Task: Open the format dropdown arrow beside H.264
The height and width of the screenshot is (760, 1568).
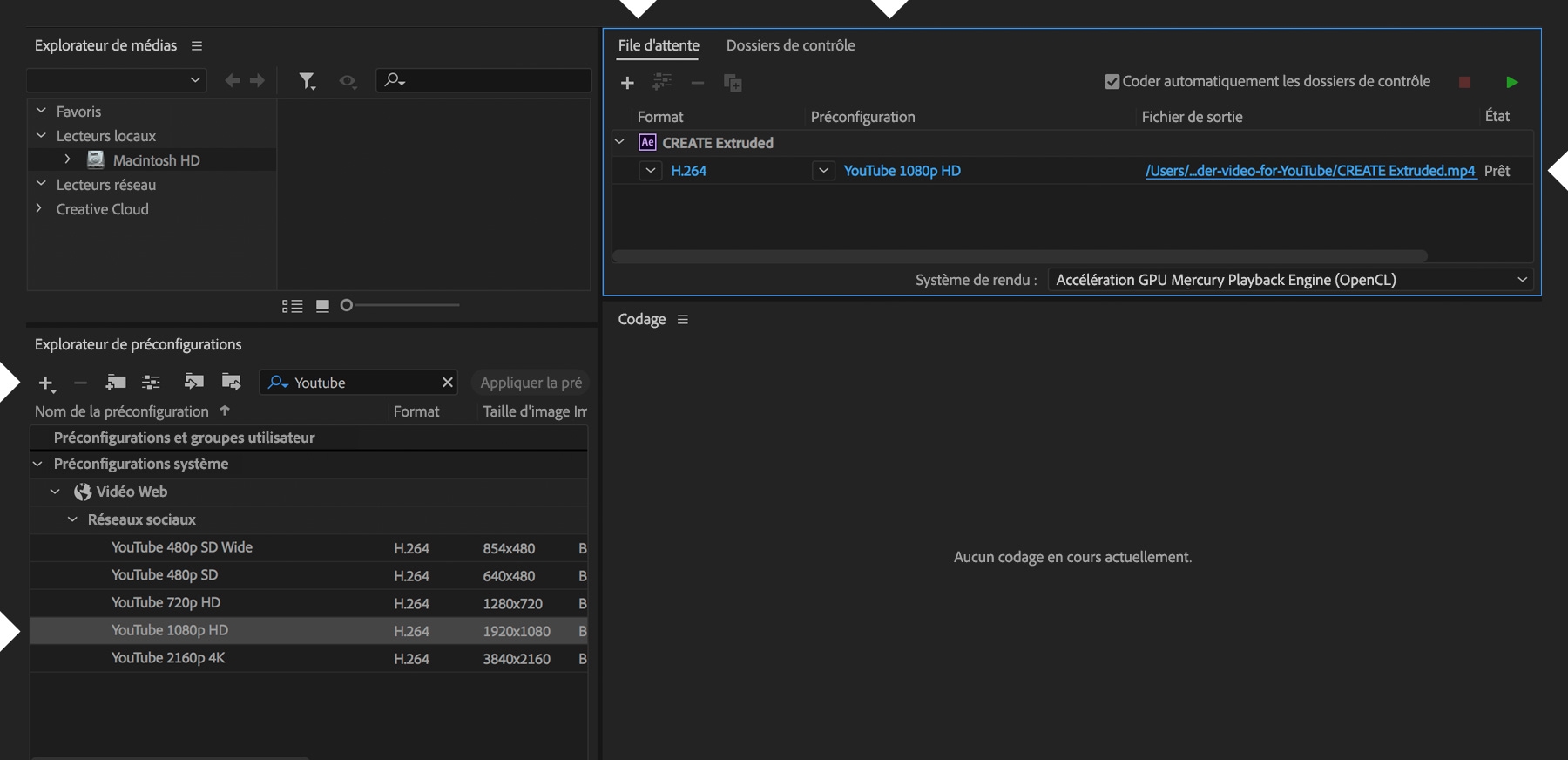Action: point(650,171)
